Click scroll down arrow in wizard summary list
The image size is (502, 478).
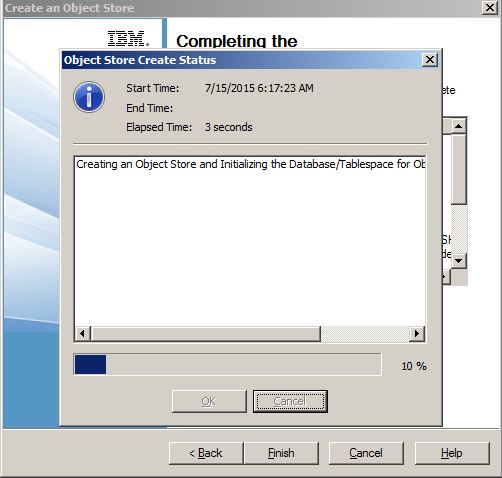pos(459,260)
